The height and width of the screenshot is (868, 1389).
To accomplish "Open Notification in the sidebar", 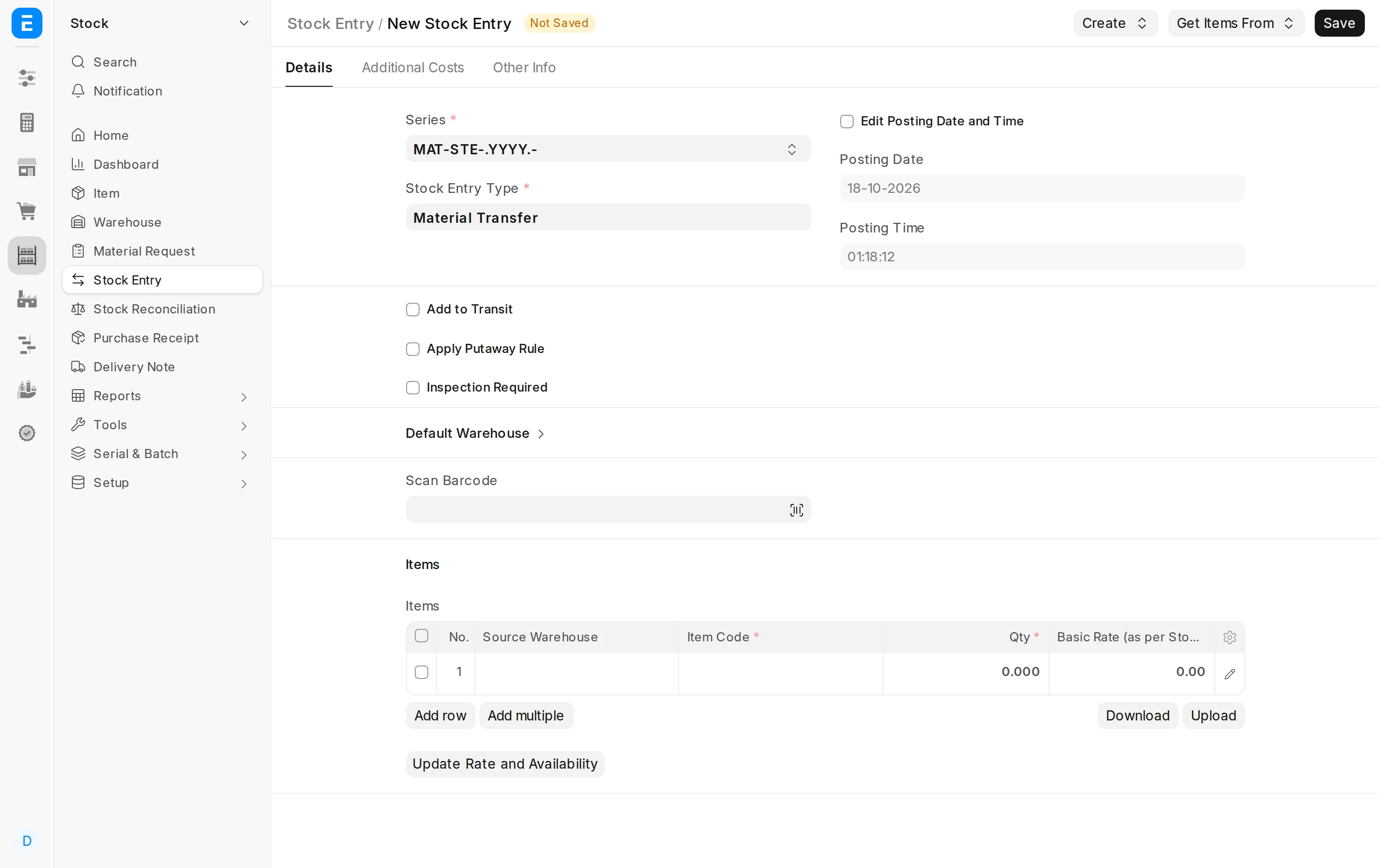I will pos(163,91).
